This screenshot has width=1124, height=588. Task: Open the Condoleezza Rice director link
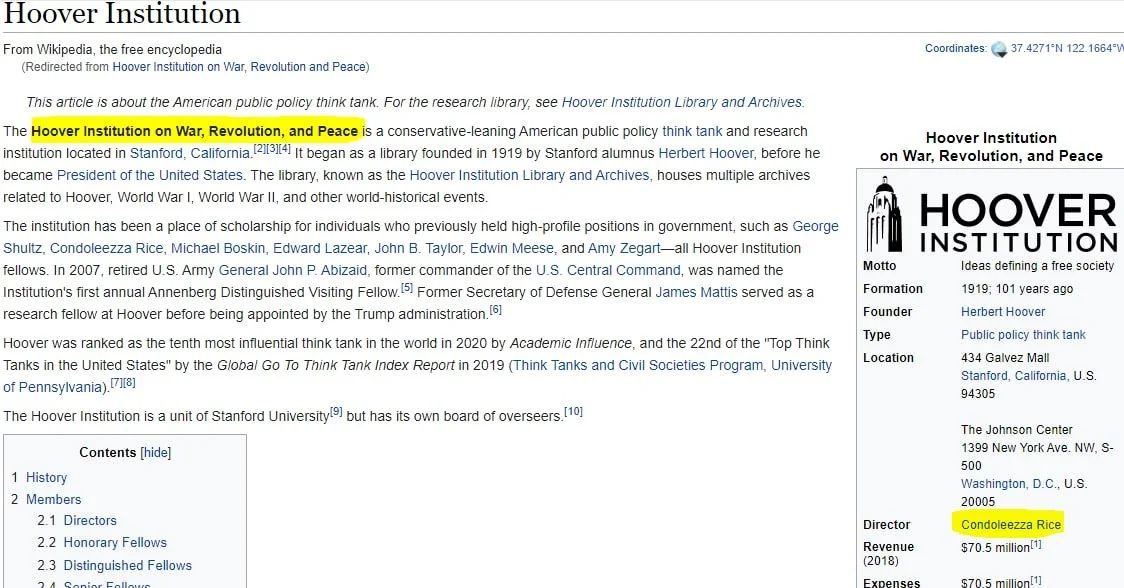(1010, 524)
